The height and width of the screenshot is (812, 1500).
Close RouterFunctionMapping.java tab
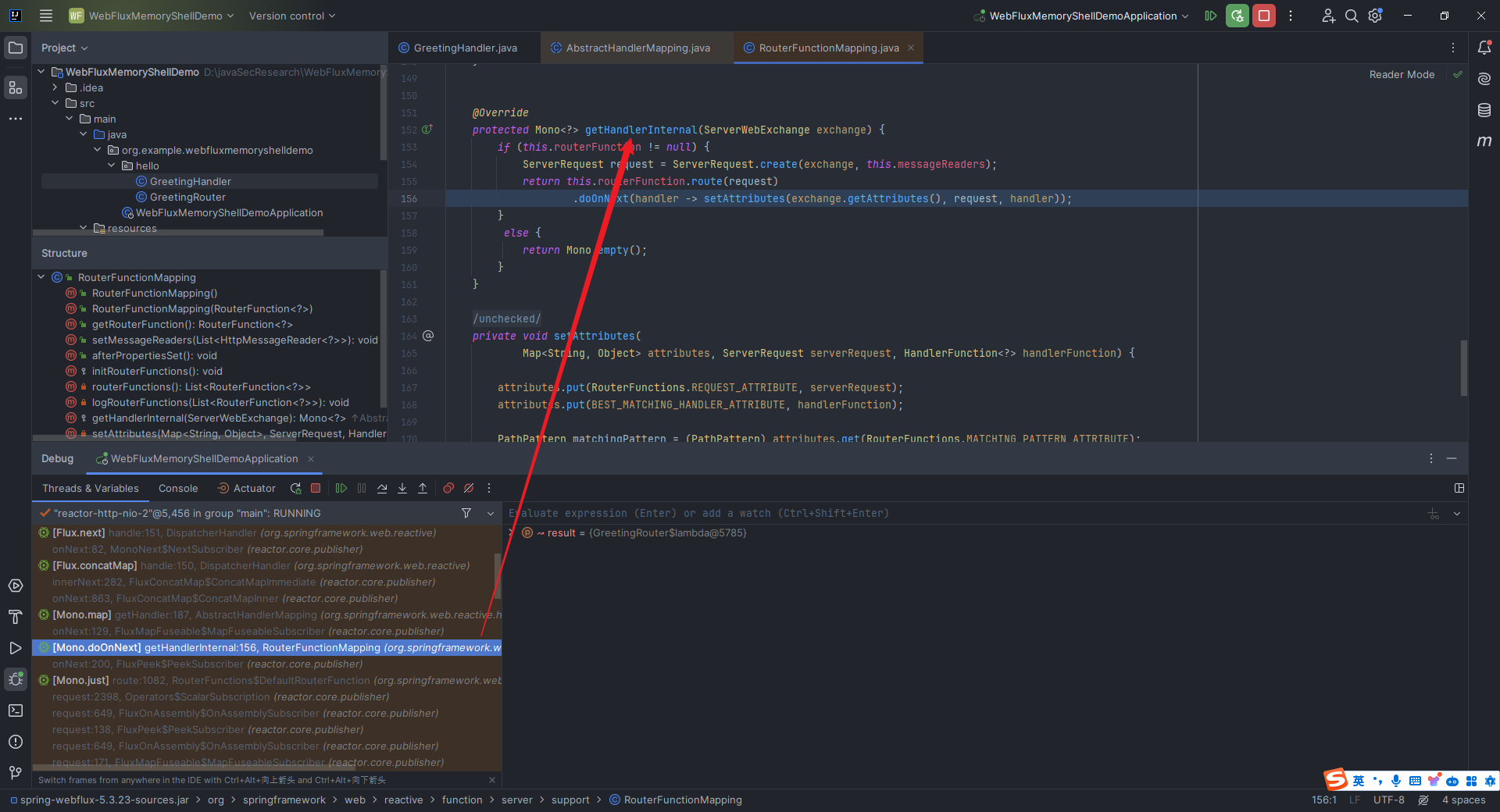(911, 48)
